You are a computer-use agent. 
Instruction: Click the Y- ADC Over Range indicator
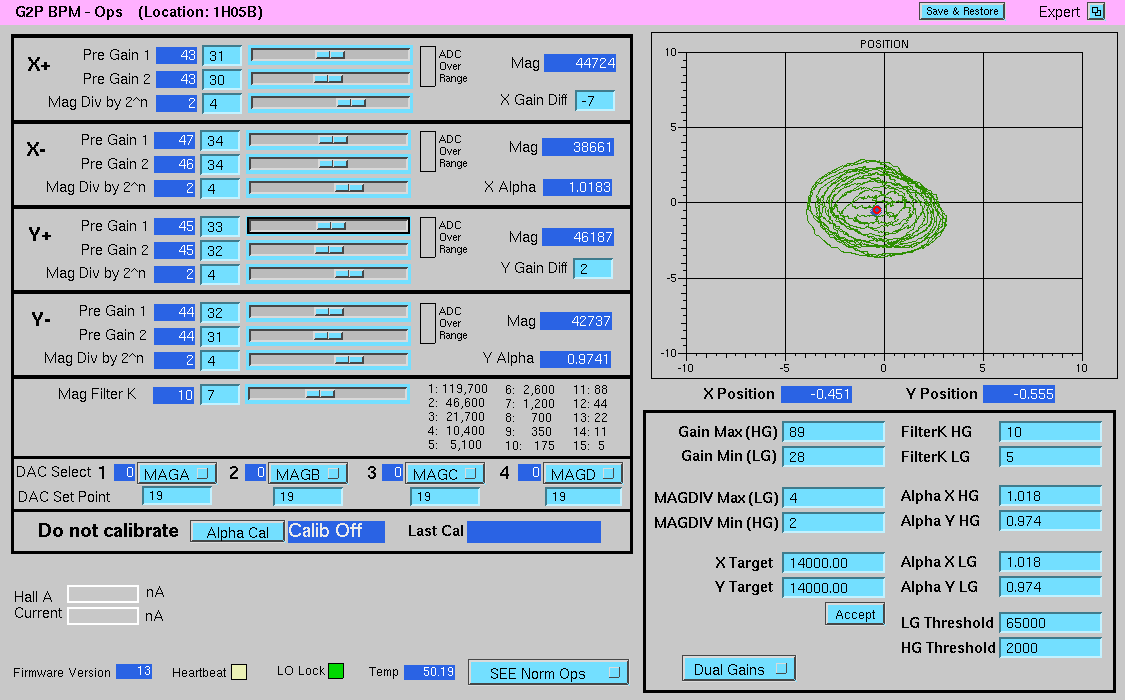[x=428, y=323]
